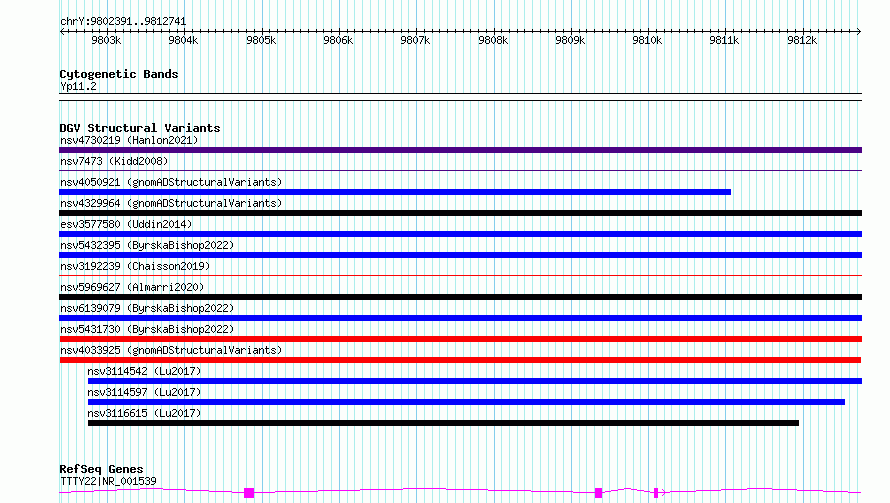Click the TTTY22 exon near 9810k
890x503 pixels.
tap(656, 493)
